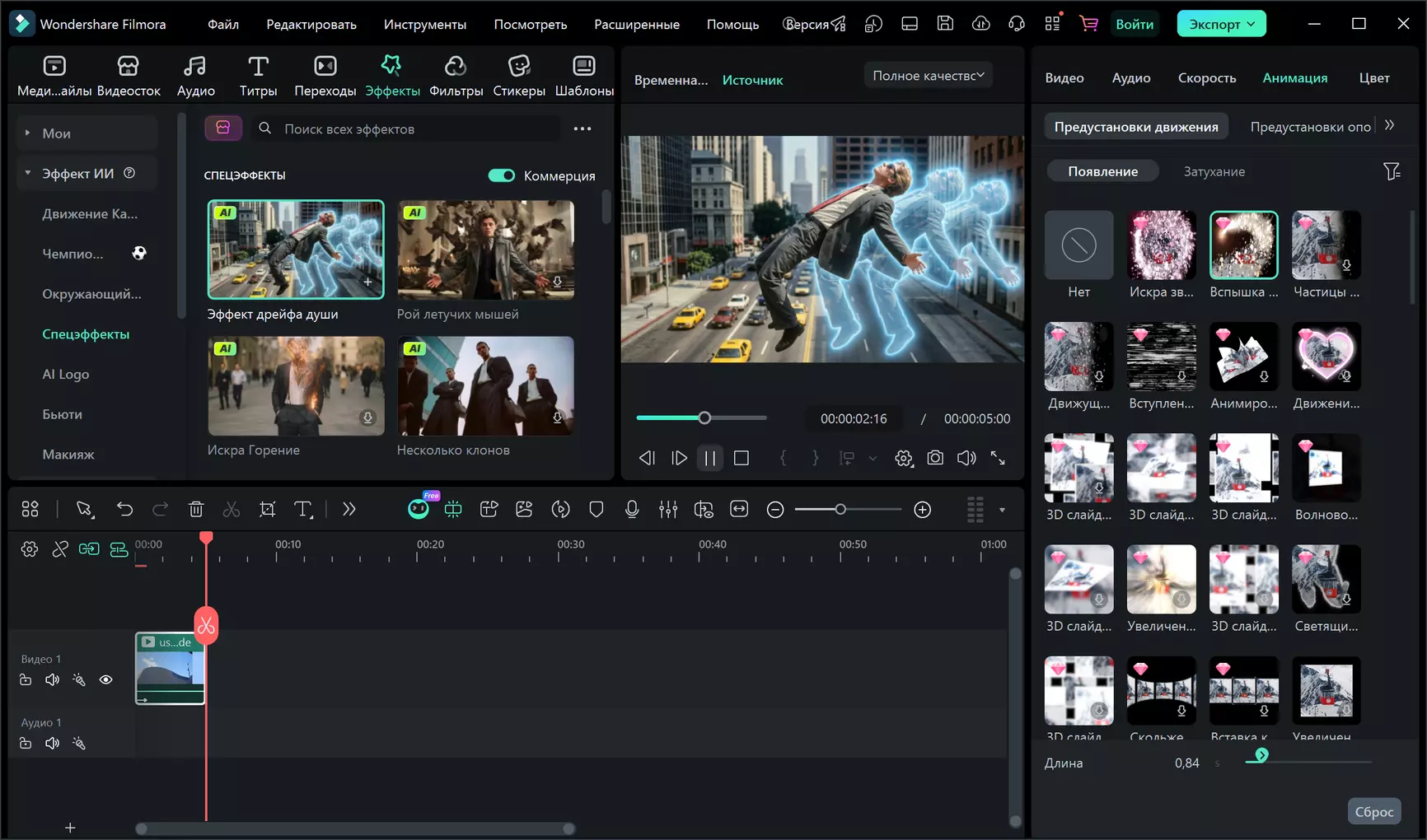Lock the Аудио 1 track
Image resolution: width=1427 pixels, height=840 pixels.
(x=26, y=743)
